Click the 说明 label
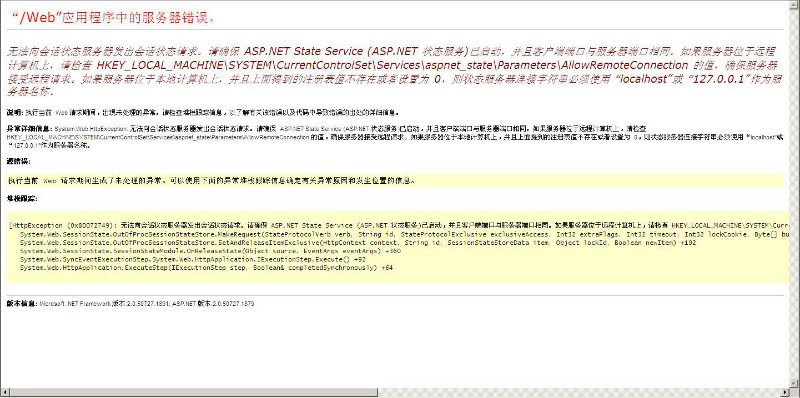This screenshot has height=398, width=800. click(x=15, y=112)
